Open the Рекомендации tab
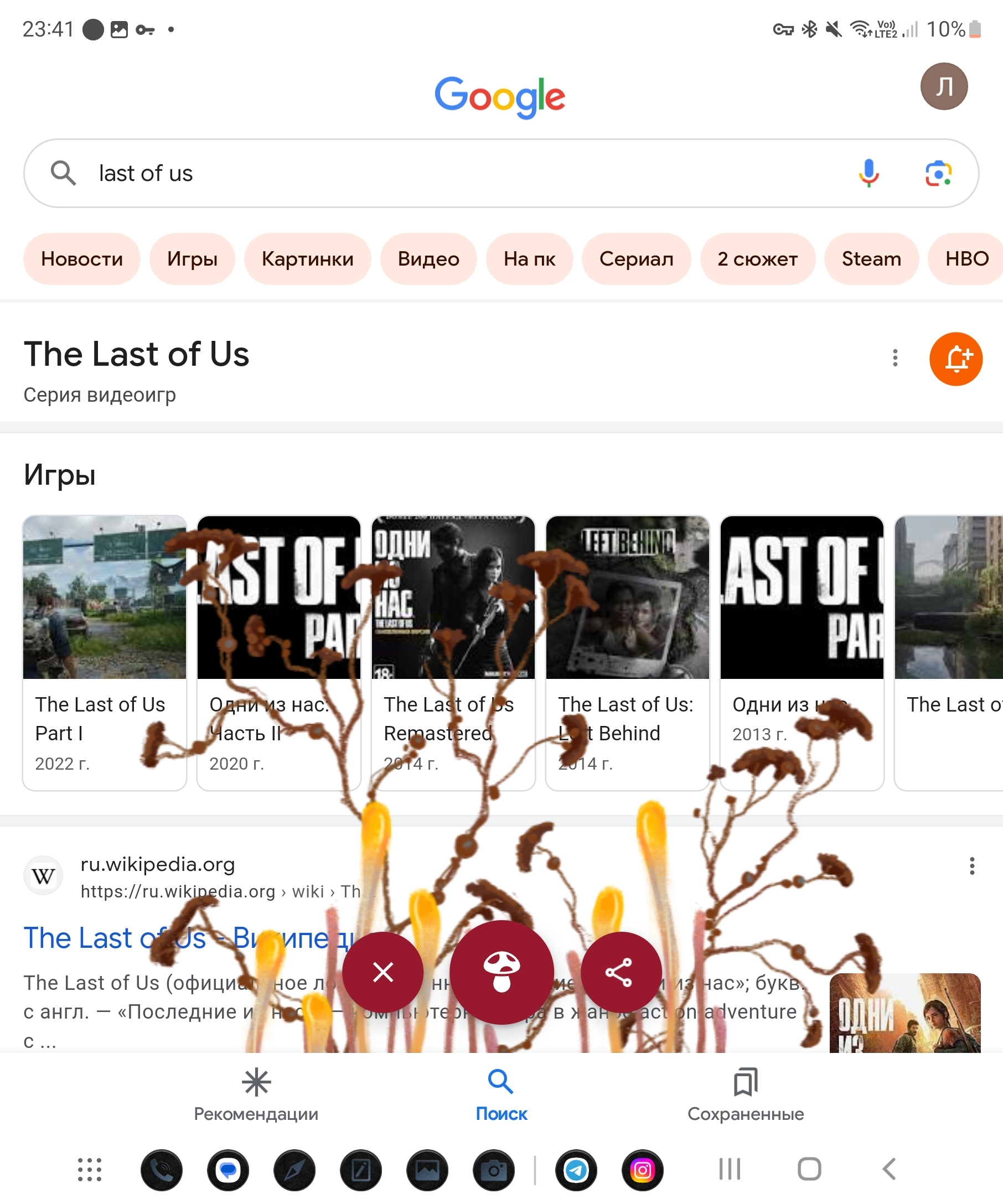1003x1204 pixels. pyautogui.click(x=256, y=1094)
